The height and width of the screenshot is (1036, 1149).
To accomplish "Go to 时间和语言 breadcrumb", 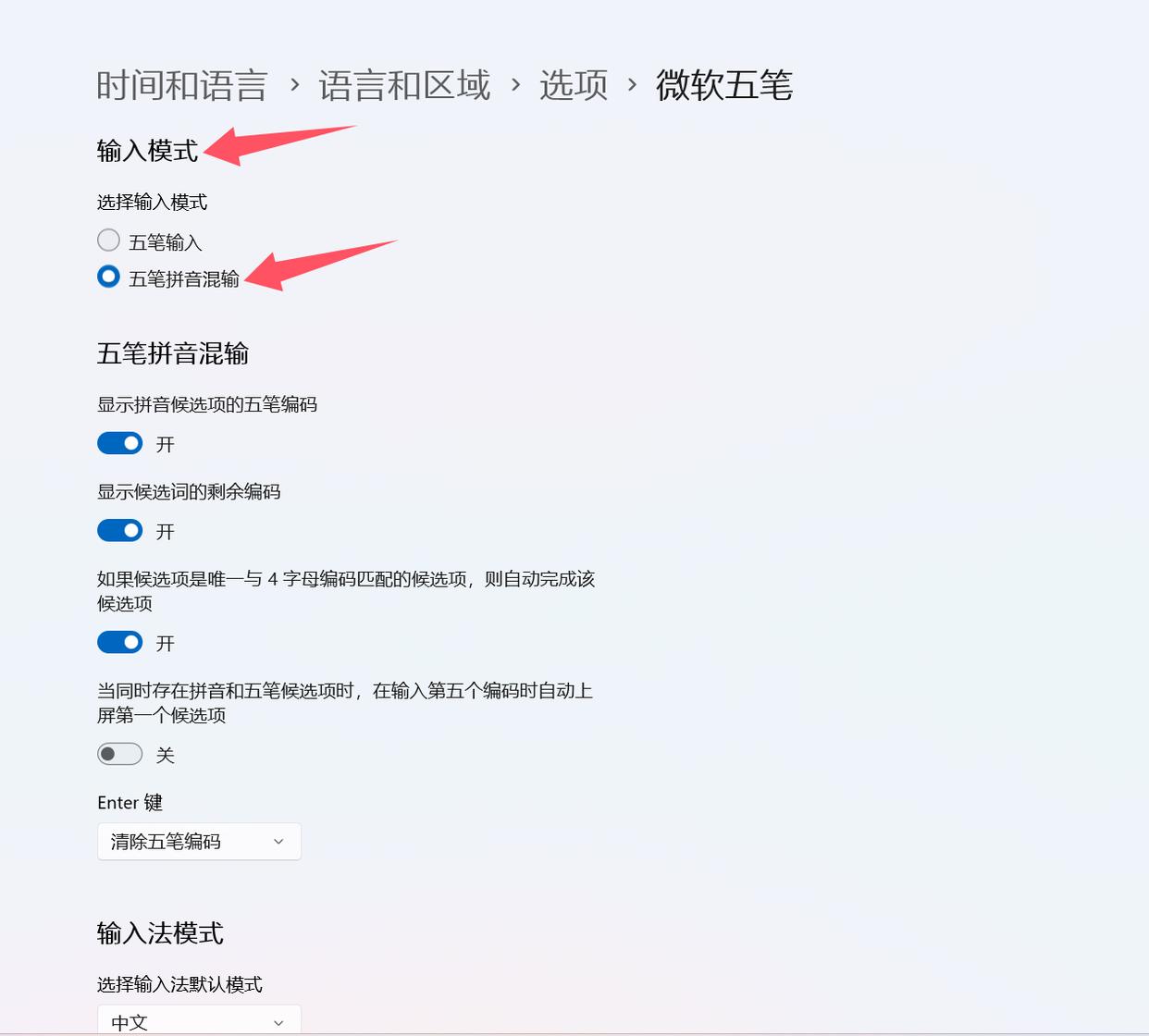I will point(182,85).
